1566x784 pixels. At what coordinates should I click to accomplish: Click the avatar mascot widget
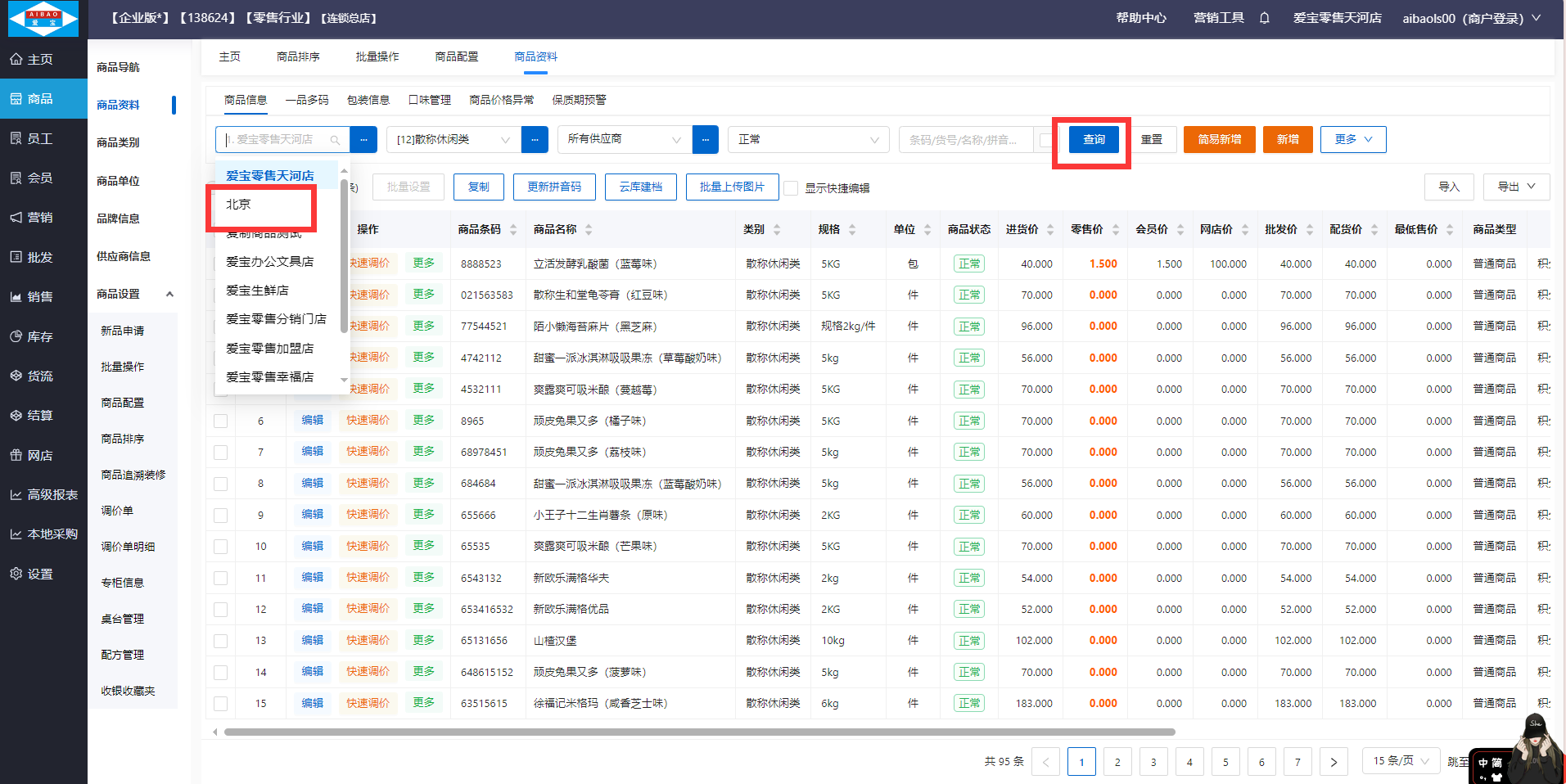pos(1536,749)
